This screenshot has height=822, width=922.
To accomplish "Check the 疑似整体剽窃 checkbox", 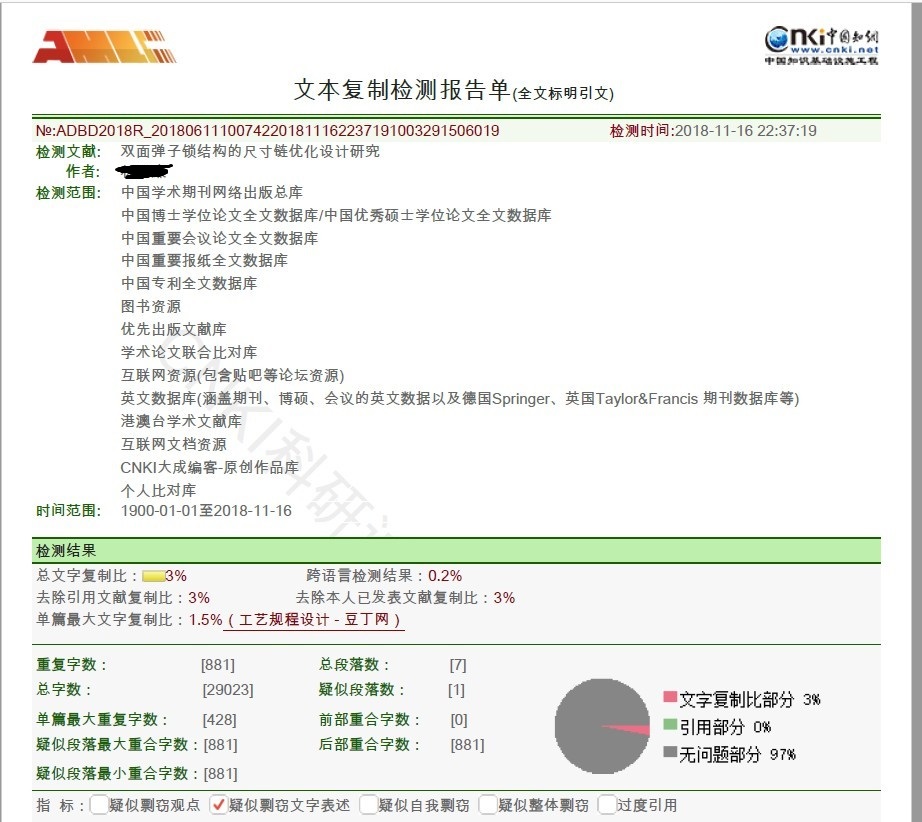I will tap(488, 804).
